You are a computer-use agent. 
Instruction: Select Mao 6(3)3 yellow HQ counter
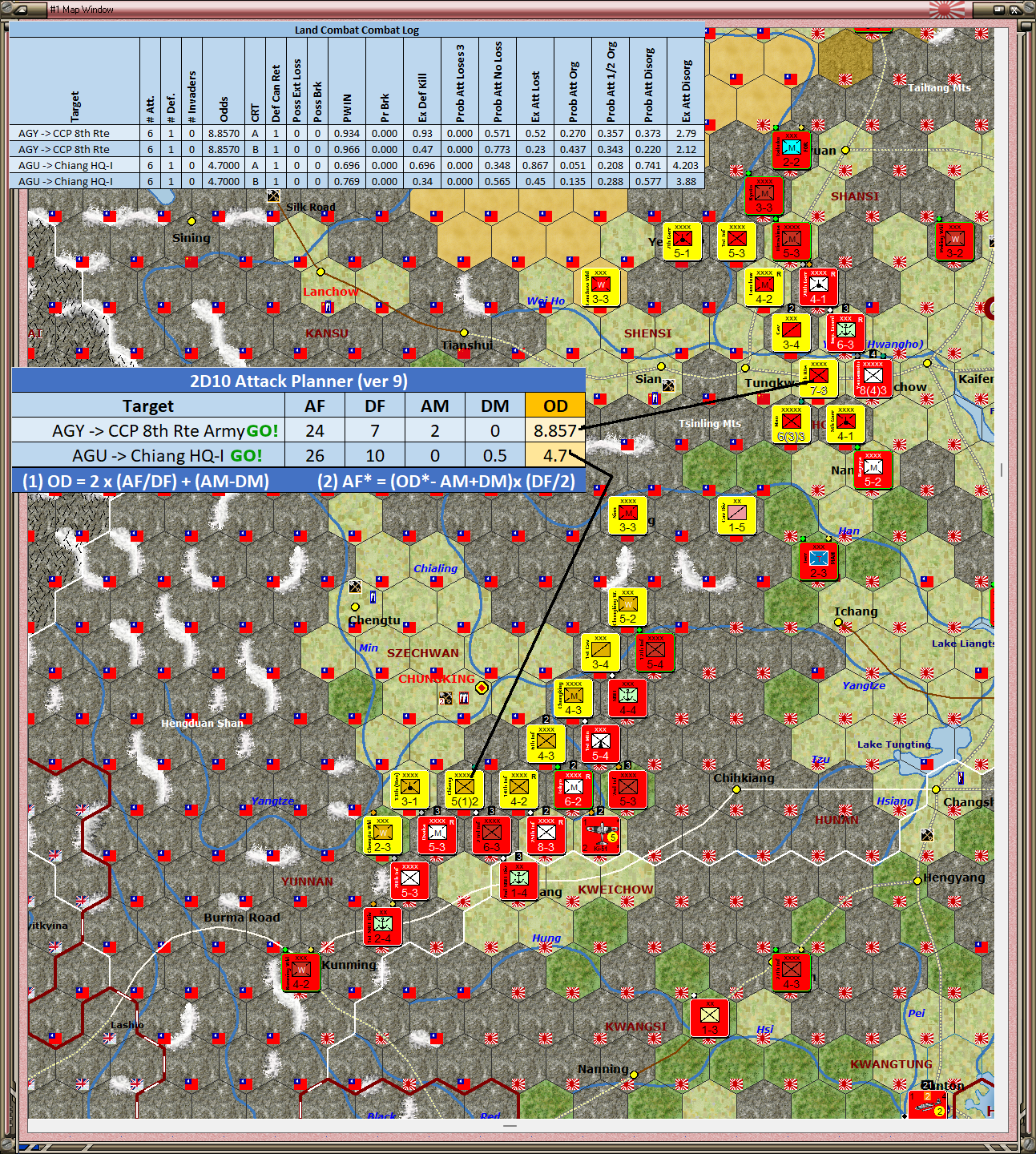click(791, 425)
